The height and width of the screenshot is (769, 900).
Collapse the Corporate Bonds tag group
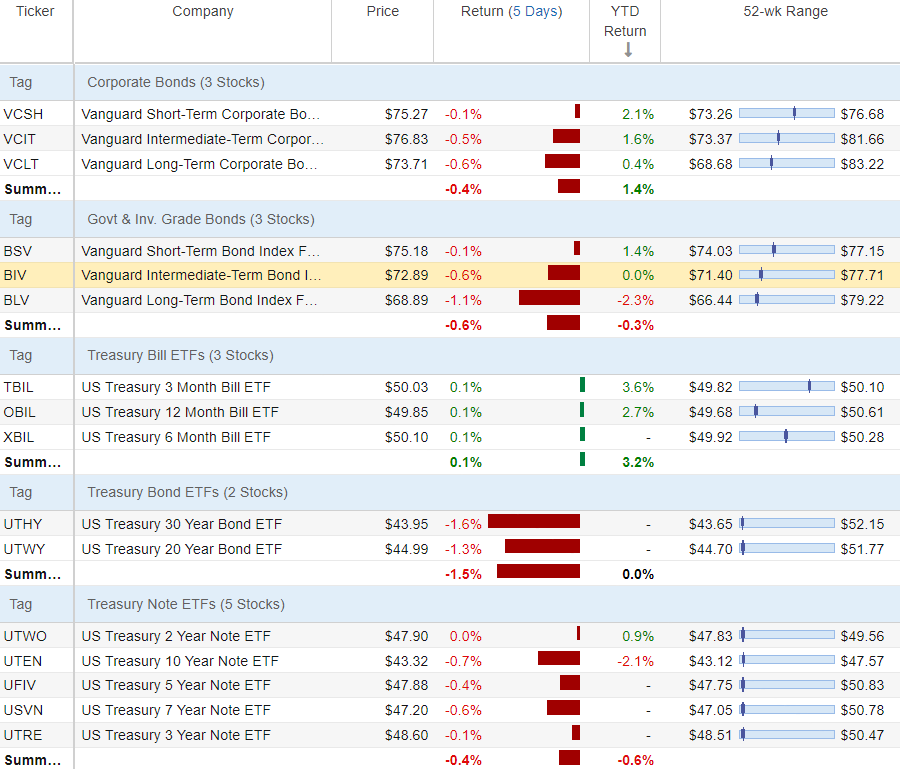(176, 83)
